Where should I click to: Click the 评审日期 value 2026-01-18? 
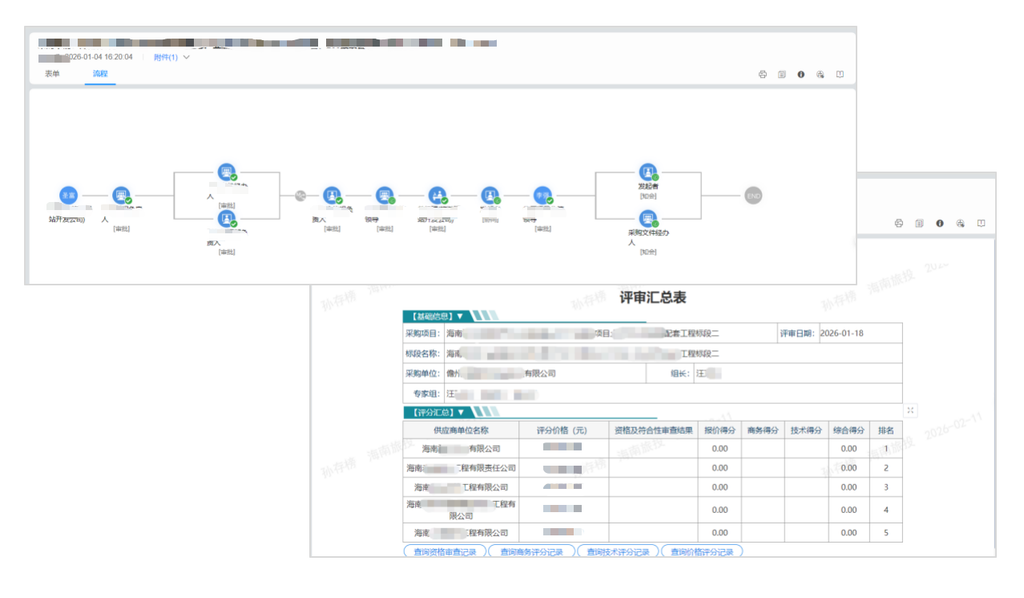tap(841, 333)
